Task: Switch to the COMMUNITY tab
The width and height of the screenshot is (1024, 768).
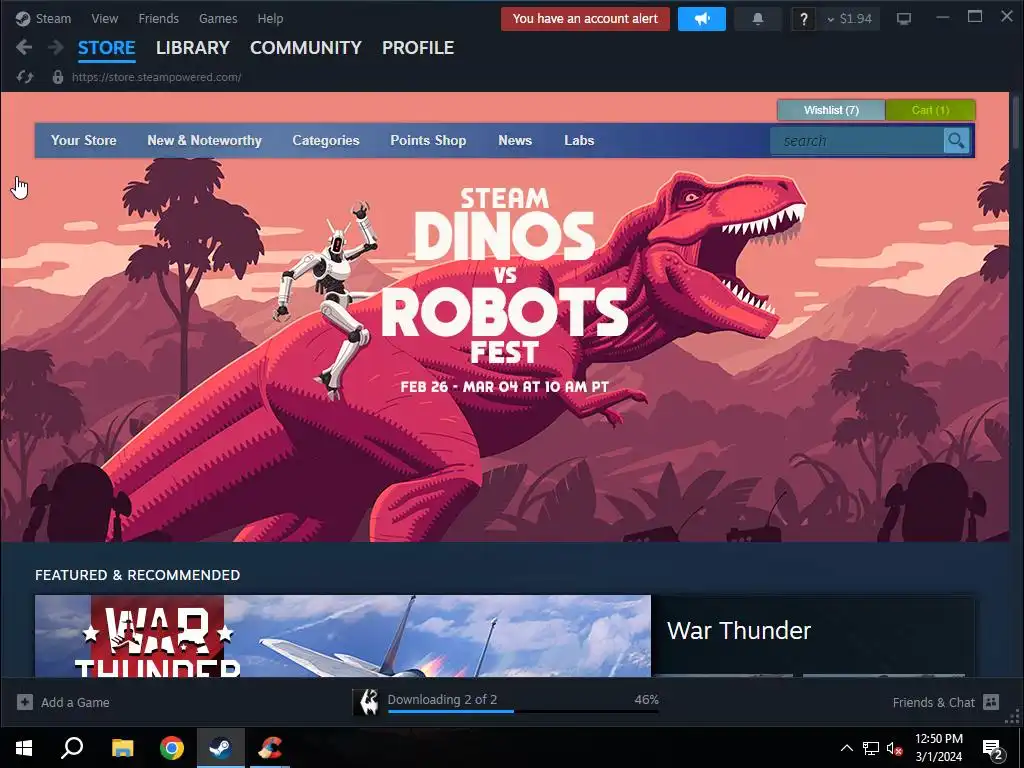Action: click(x=306, y=48)
